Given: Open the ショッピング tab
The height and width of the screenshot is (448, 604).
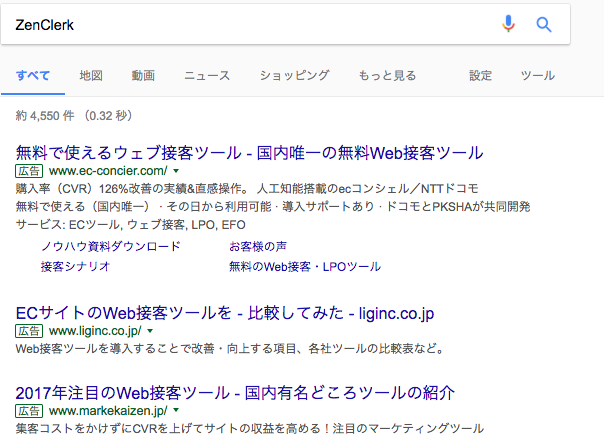Looking at the screenshot, I should (294, 76).
